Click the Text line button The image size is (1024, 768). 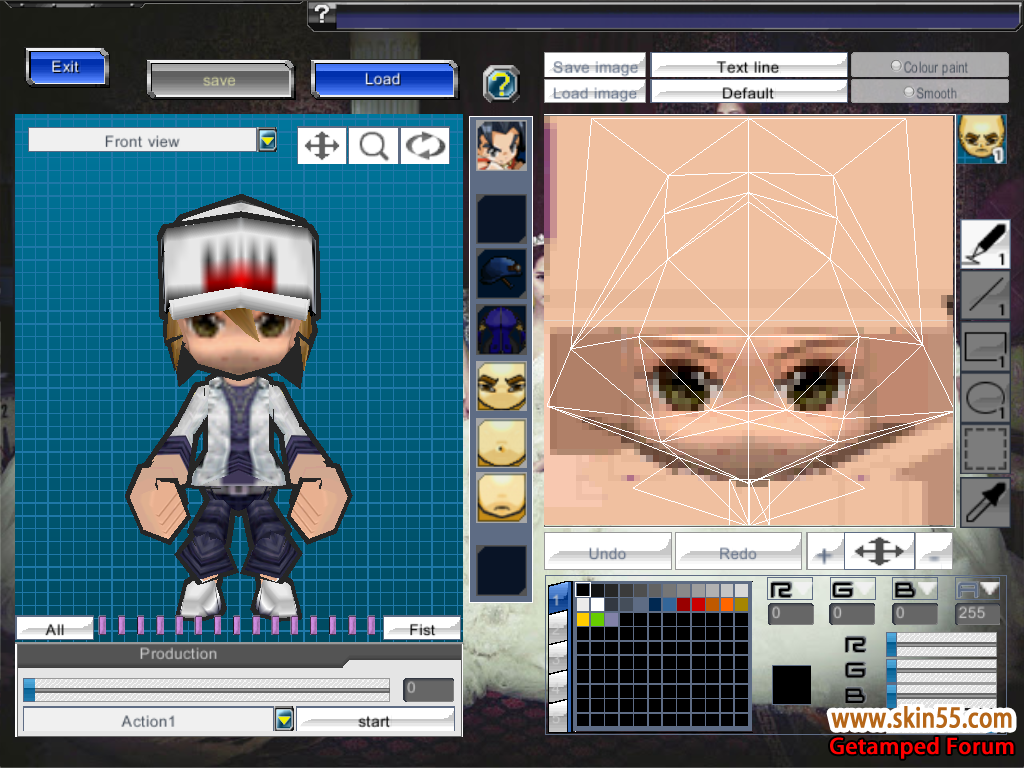[749, 66]
